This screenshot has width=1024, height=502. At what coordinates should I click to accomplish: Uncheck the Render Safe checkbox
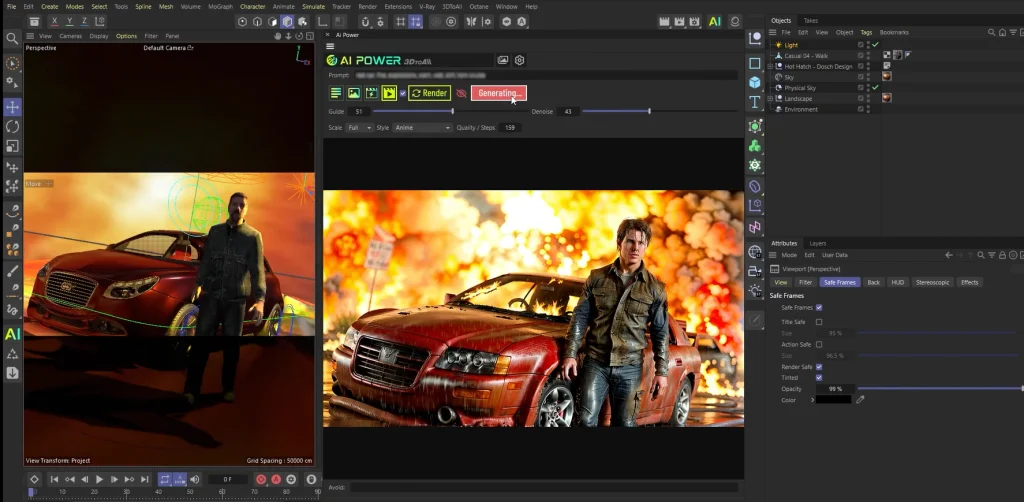819,367
